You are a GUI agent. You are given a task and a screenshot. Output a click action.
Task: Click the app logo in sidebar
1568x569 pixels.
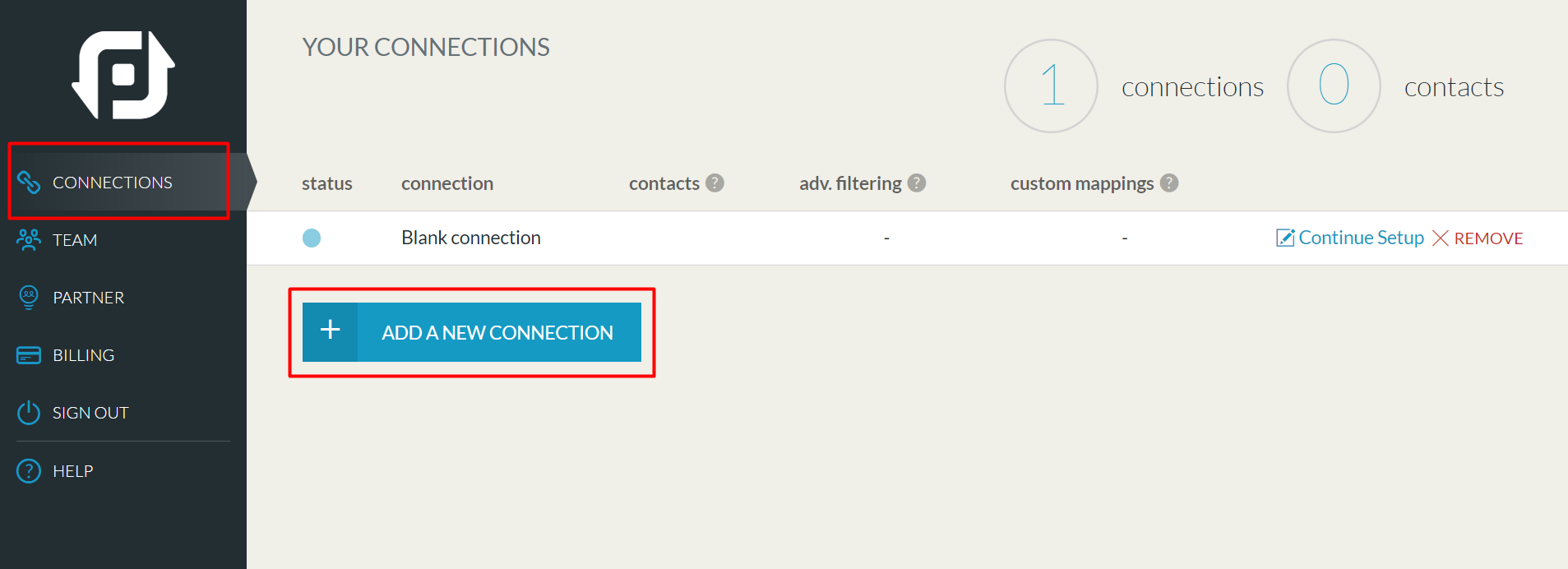tap(123, 75)
